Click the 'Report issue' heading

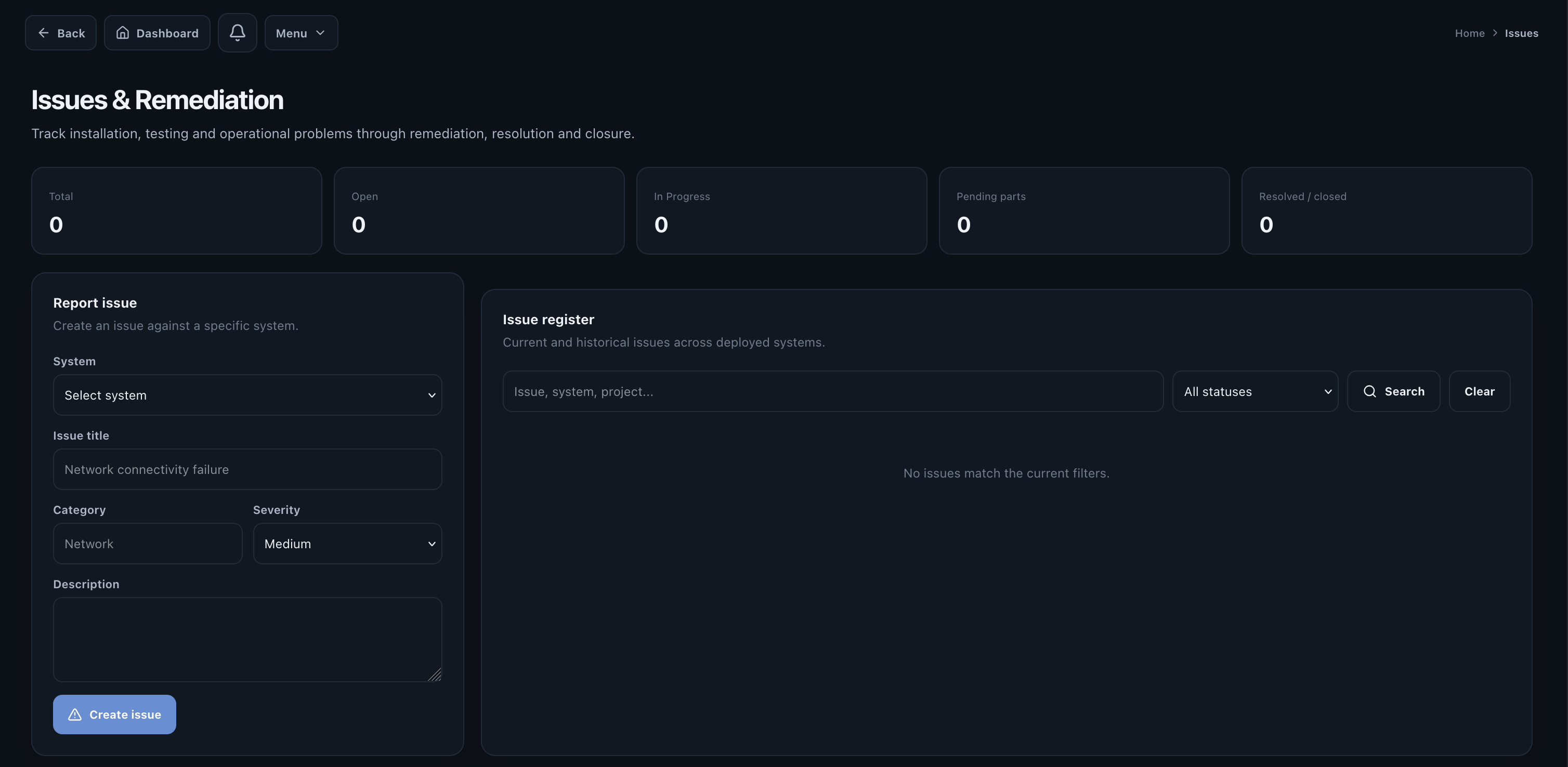tap(95, 303)
